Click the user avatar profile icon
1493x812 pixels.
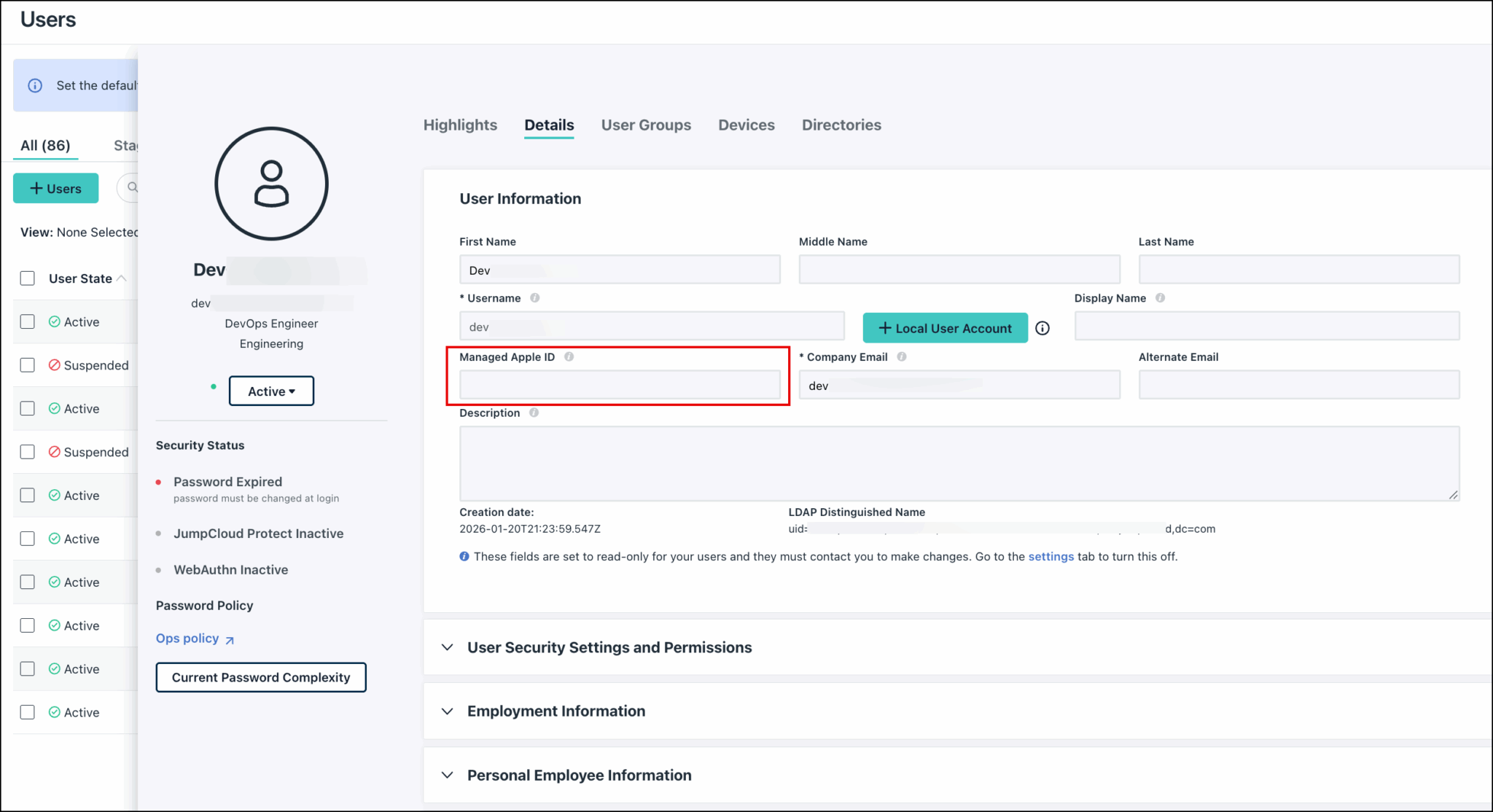pos(271,184)
